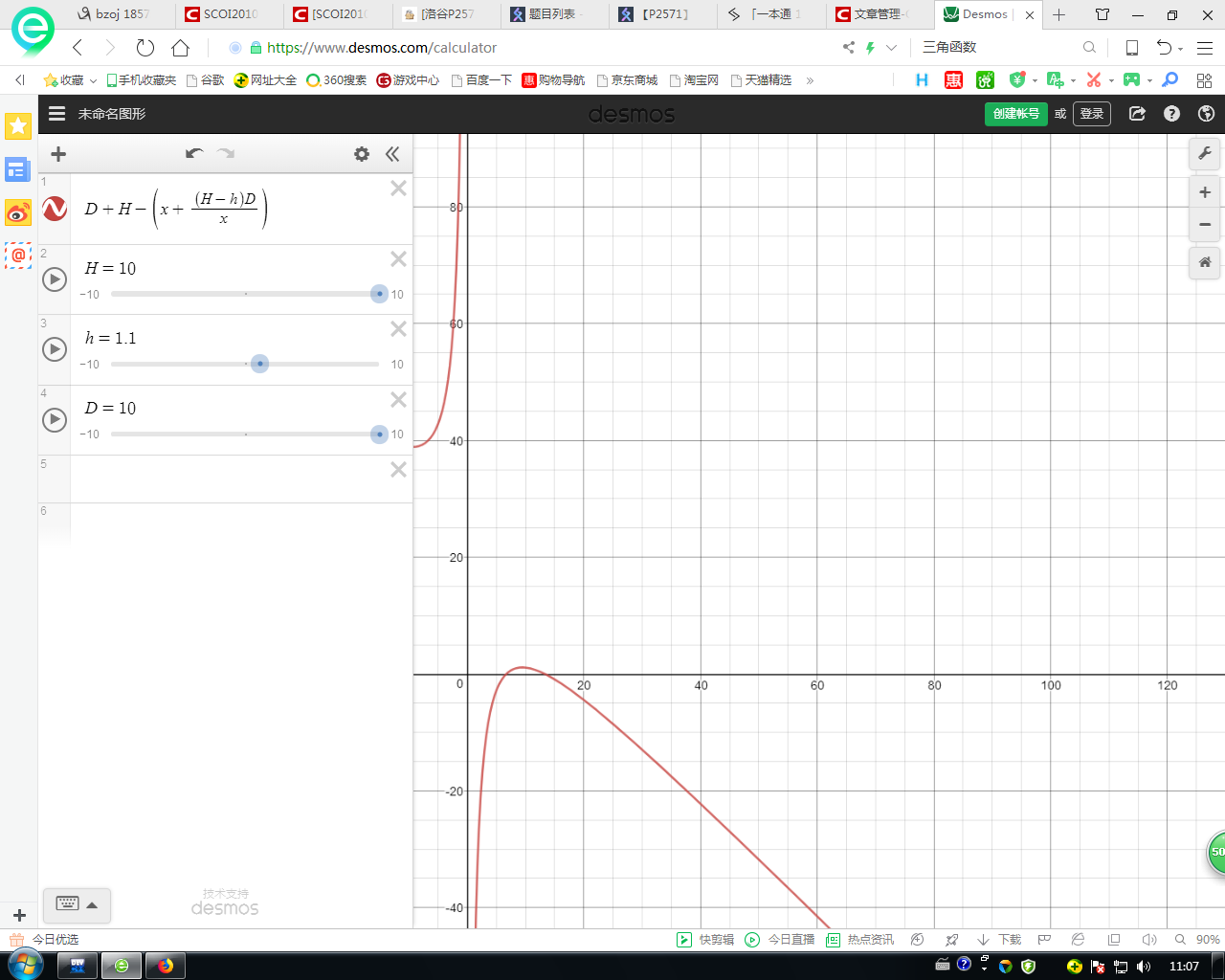Open the Windows Start button
The height and width of the screenshot is (980, 1225).
click(25, 965)
